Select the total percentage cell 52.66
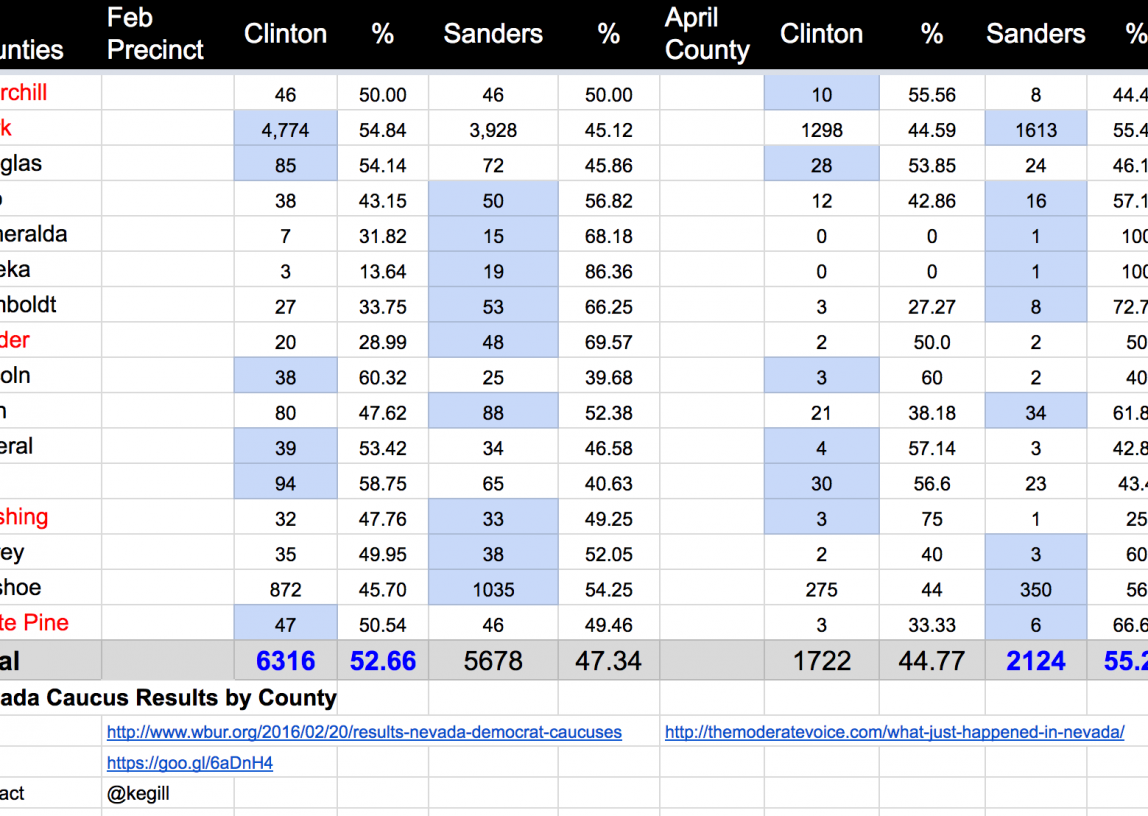Viewport: 1148px width, 816px height. pyautogui.click(x=382, y=661)
